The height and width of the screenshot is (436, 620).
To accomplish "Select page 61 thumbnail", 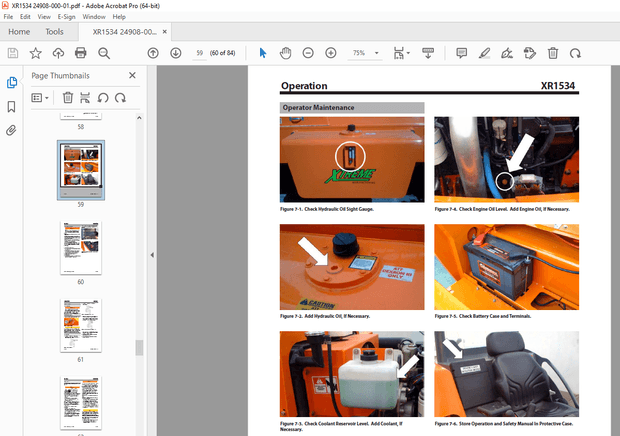I will click(81, 325).
